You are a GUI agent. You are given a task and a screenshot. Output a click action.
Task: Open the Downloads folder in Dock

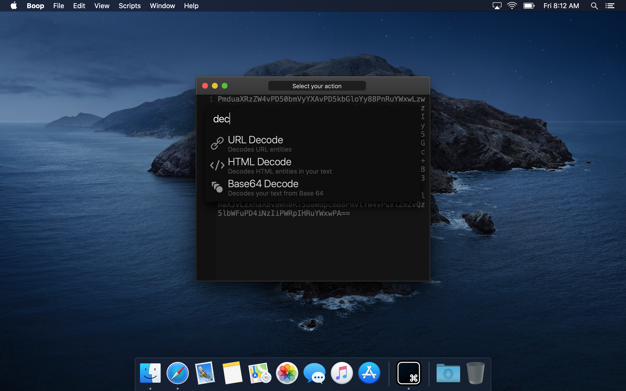tap(448, 373)
